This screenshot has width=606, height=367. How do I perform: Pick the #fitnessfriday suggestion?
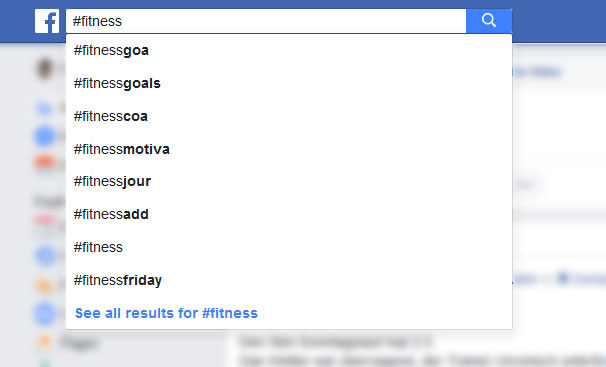tap(289, 280)
